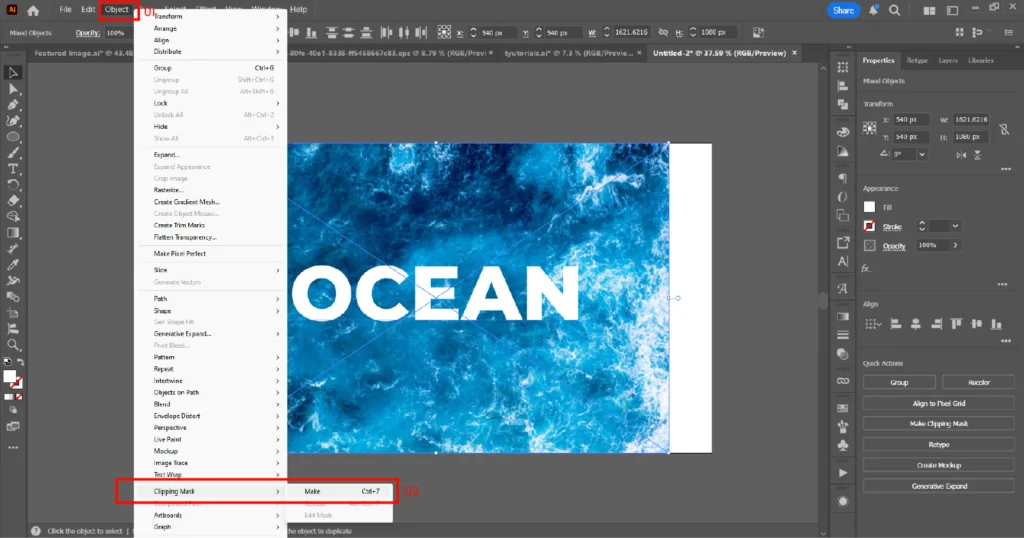Select the Paintbrush tool
The image size is (1024, 538).
coord(13,153)
